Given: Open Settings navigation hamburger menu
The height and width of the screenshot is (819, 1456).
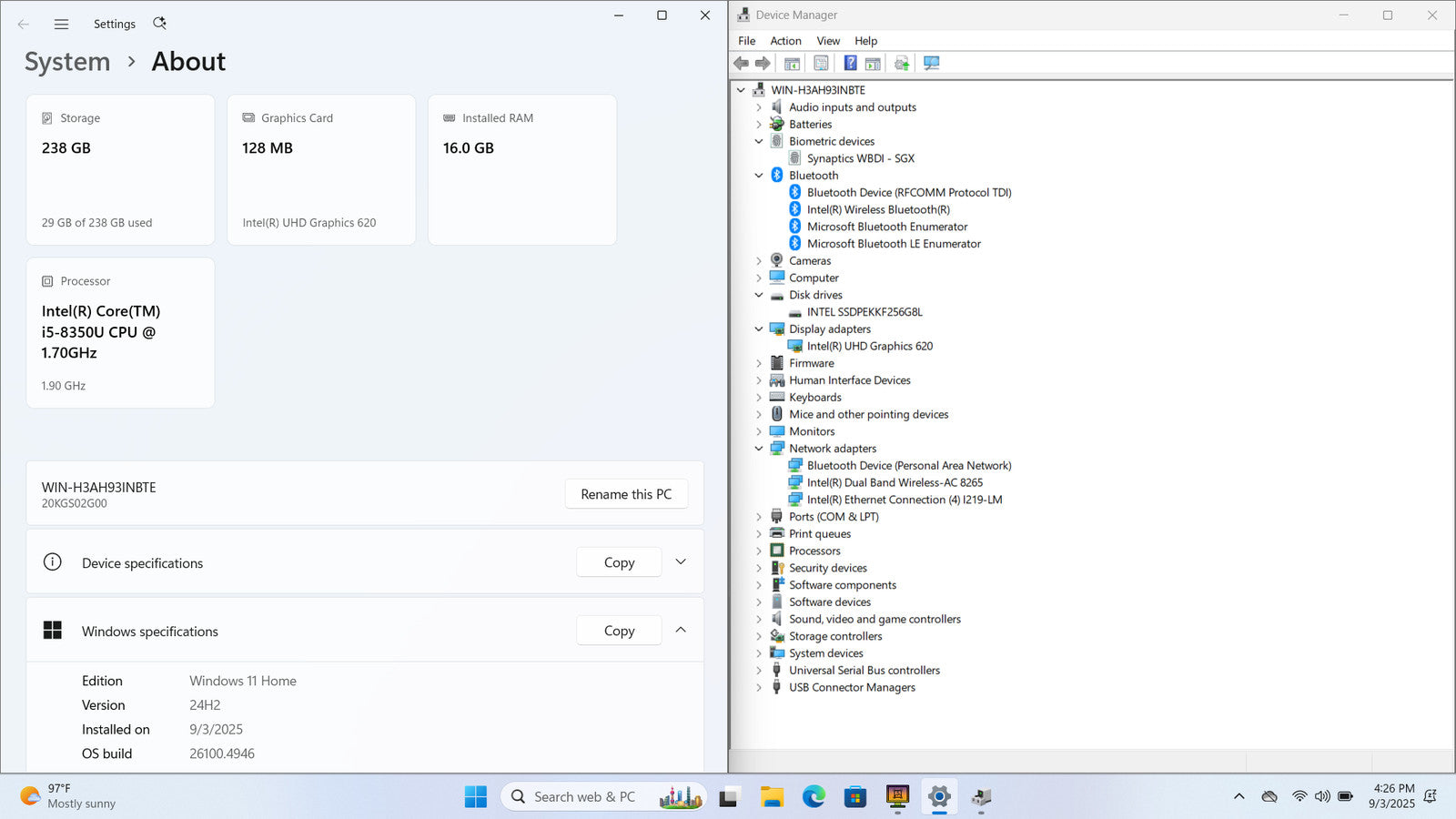Looking at the screenshot, I should (x=61, y=25).
